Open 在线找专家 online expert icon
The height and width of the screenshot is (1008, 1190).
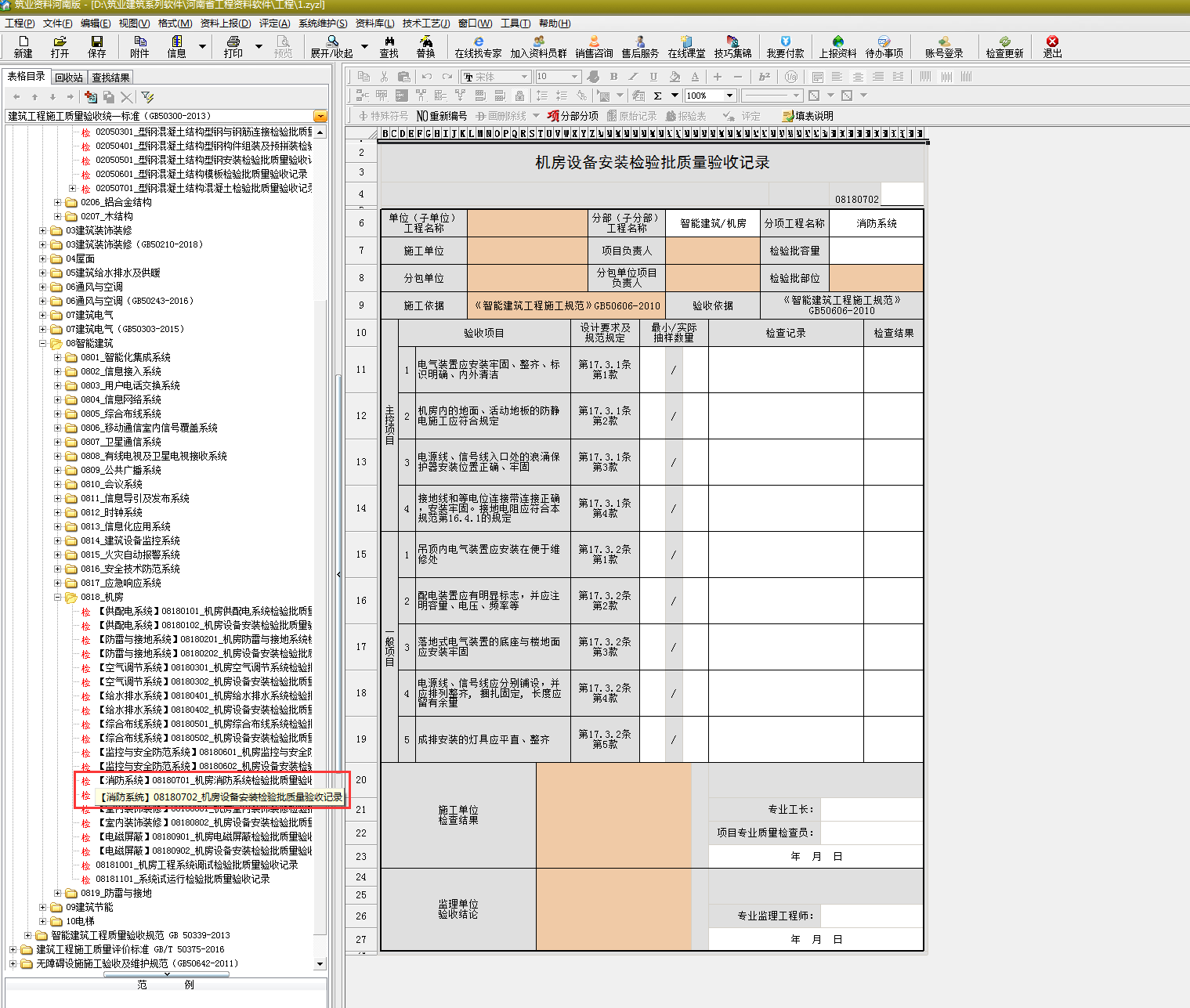click(479, 47)
